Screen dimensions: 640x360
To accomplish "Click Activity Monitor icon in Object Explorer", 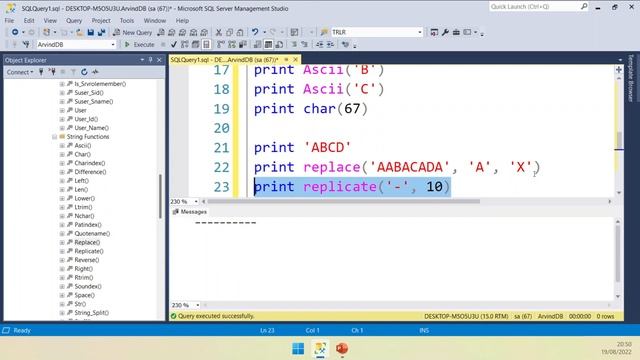I will click(95, 72).
